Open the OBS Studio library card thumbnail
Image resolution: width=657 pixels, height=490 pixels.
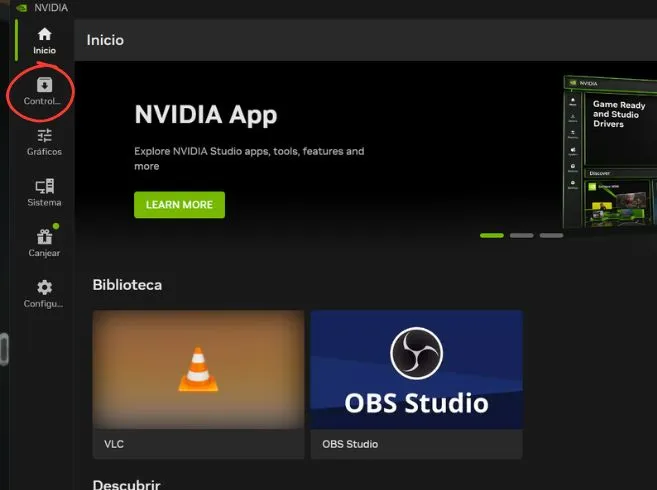tap(416, 370)
